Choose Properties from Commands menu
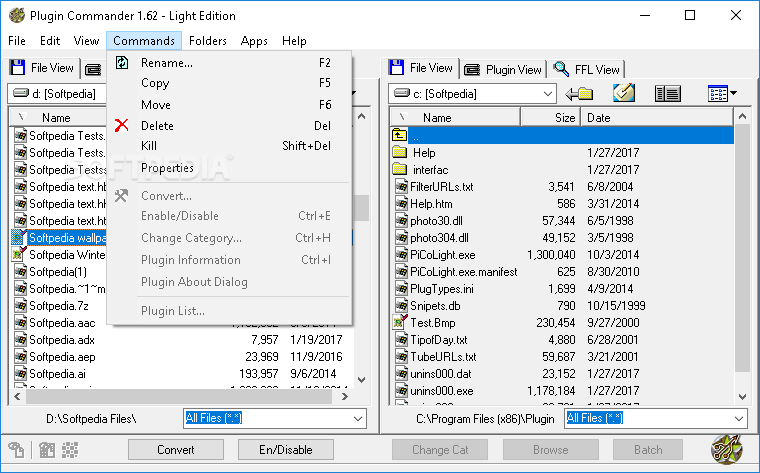This screenshot has height=473, width=760. [x=229, y=168]
